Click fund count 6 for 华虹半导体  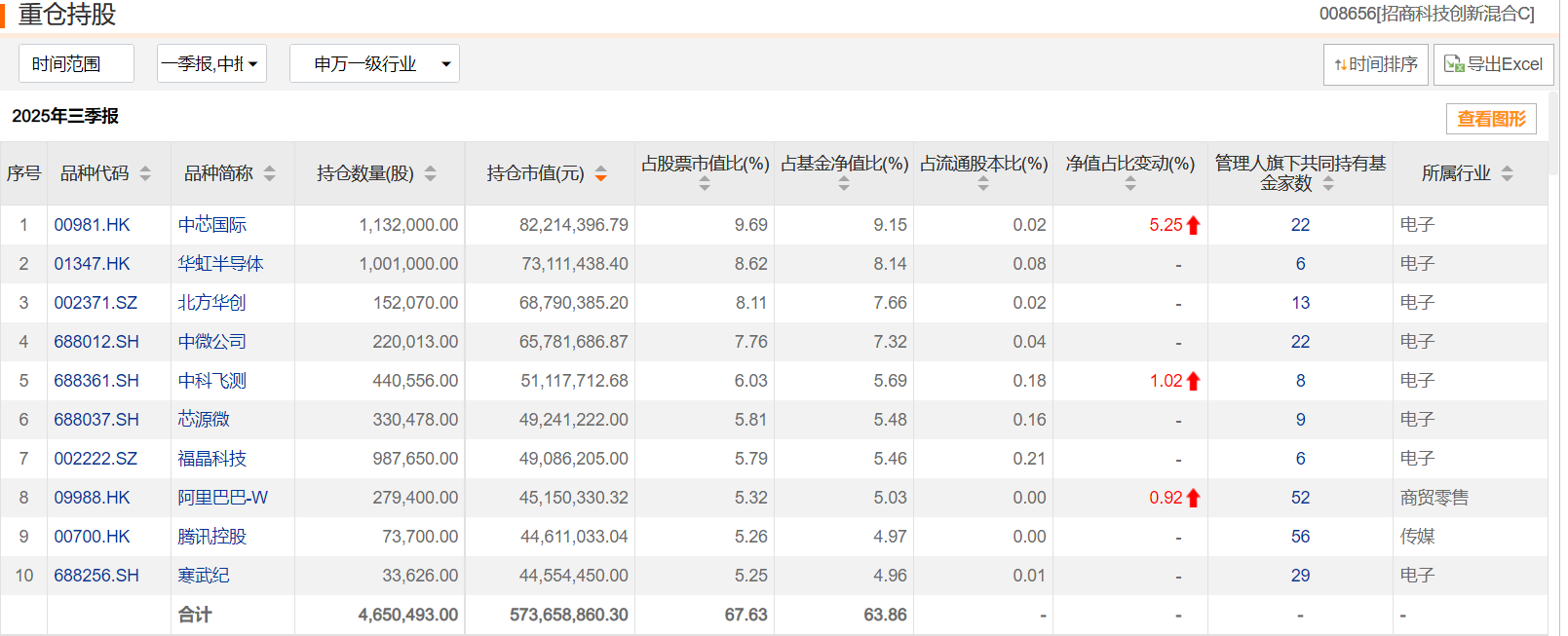pyautogui.click(x=1300, y=264)
